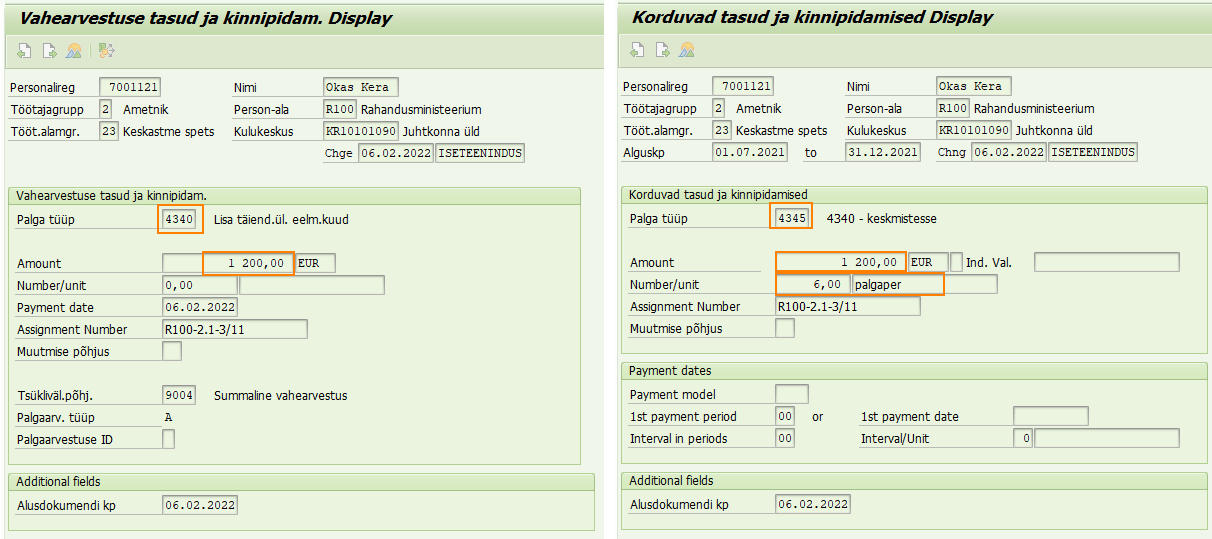The width and height of the screenshot is (1212, 539).
Task: Open overview mountain icon in right toolbar
Action: (x=686, y=49)
